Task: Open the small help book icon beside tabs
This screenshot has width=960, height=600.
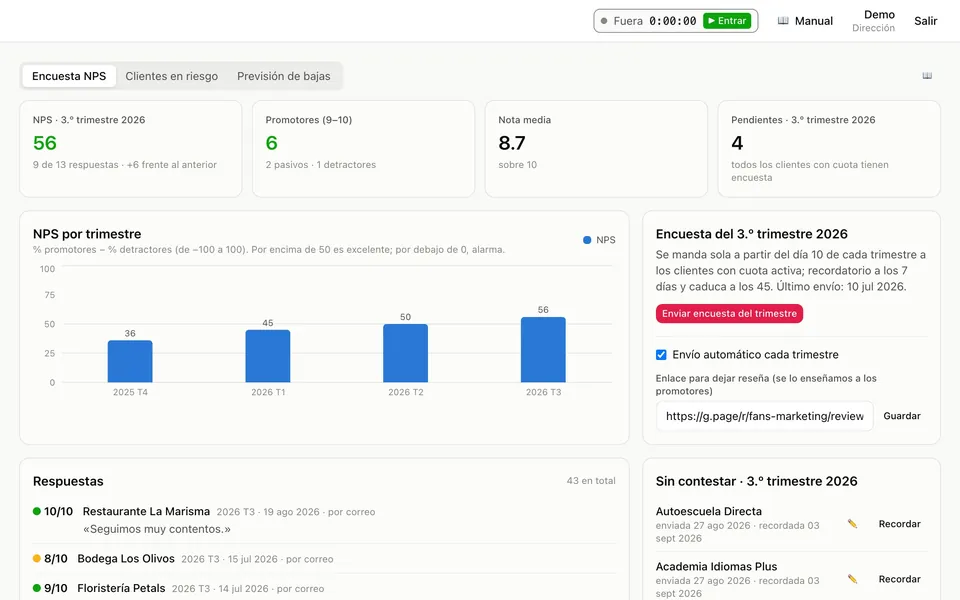Action: 927,76
